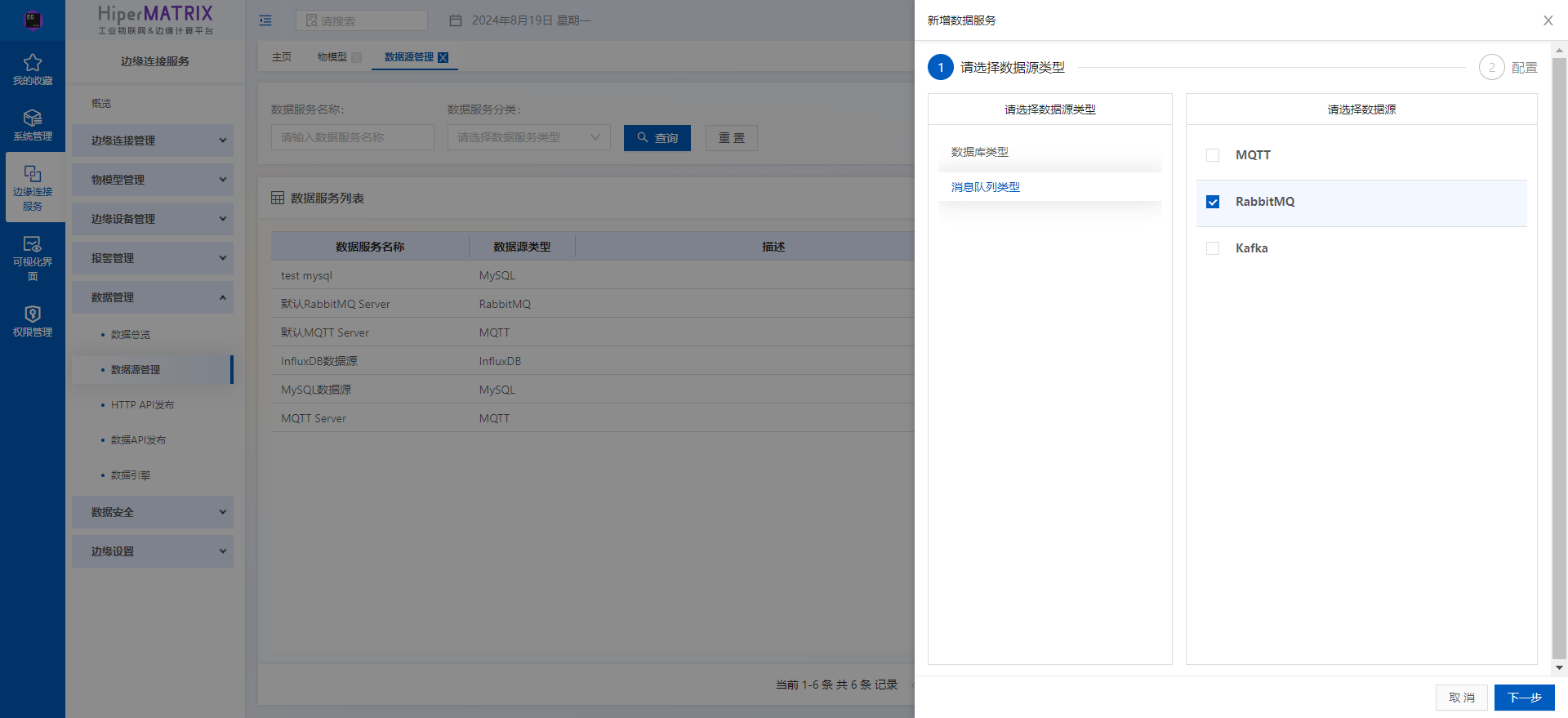Toggle the sidebar collapse menu icon

click(265, 20)
